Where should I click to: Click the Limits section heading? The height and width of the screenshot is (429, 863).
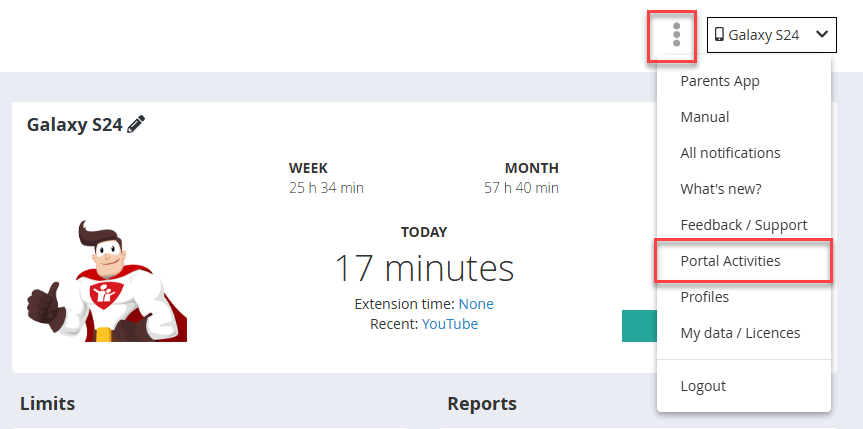tap(47, 404)
